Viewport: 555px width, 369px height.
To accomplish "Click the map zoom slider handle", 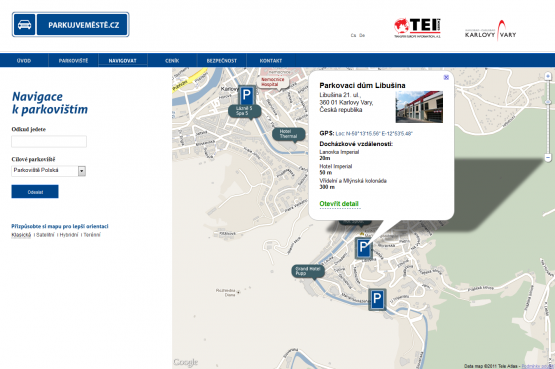I will tap(548, 102).
